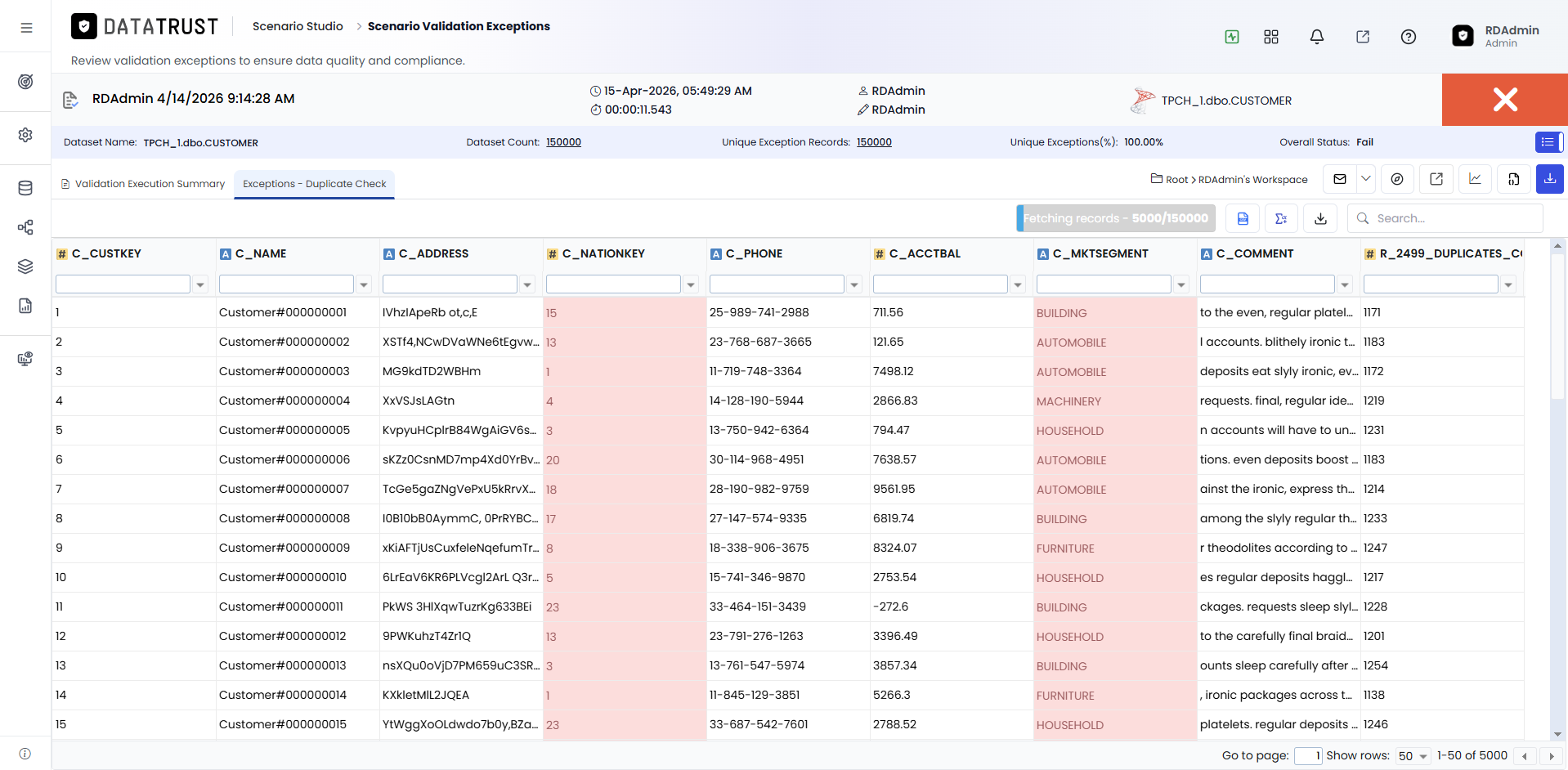Click the list view toggle button

tap(1548, 142)
